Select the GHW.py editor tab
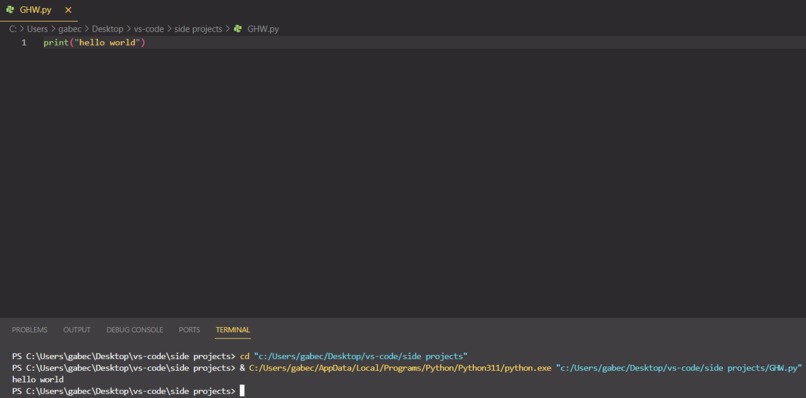Screen dimensions: 806x398 pyautogui.click(x=39, y=10)
